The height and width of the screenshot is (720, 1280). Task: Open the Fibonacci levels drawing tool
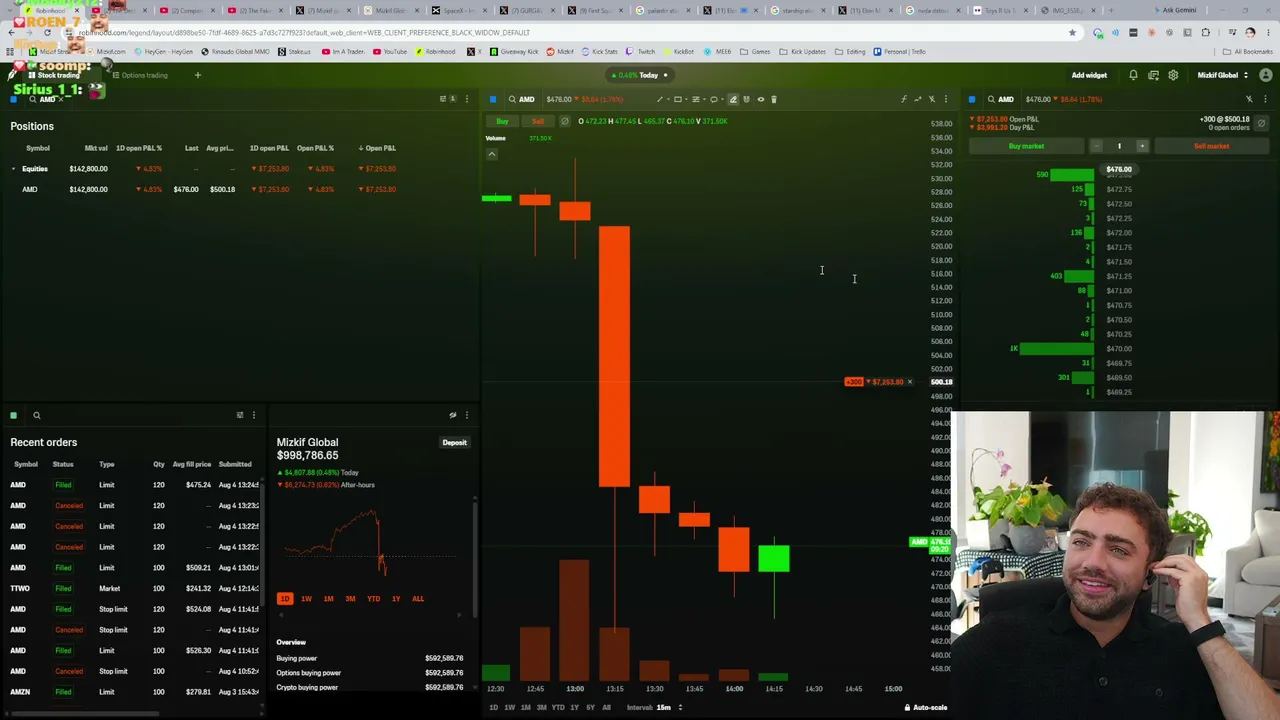[x=696, y=99]
